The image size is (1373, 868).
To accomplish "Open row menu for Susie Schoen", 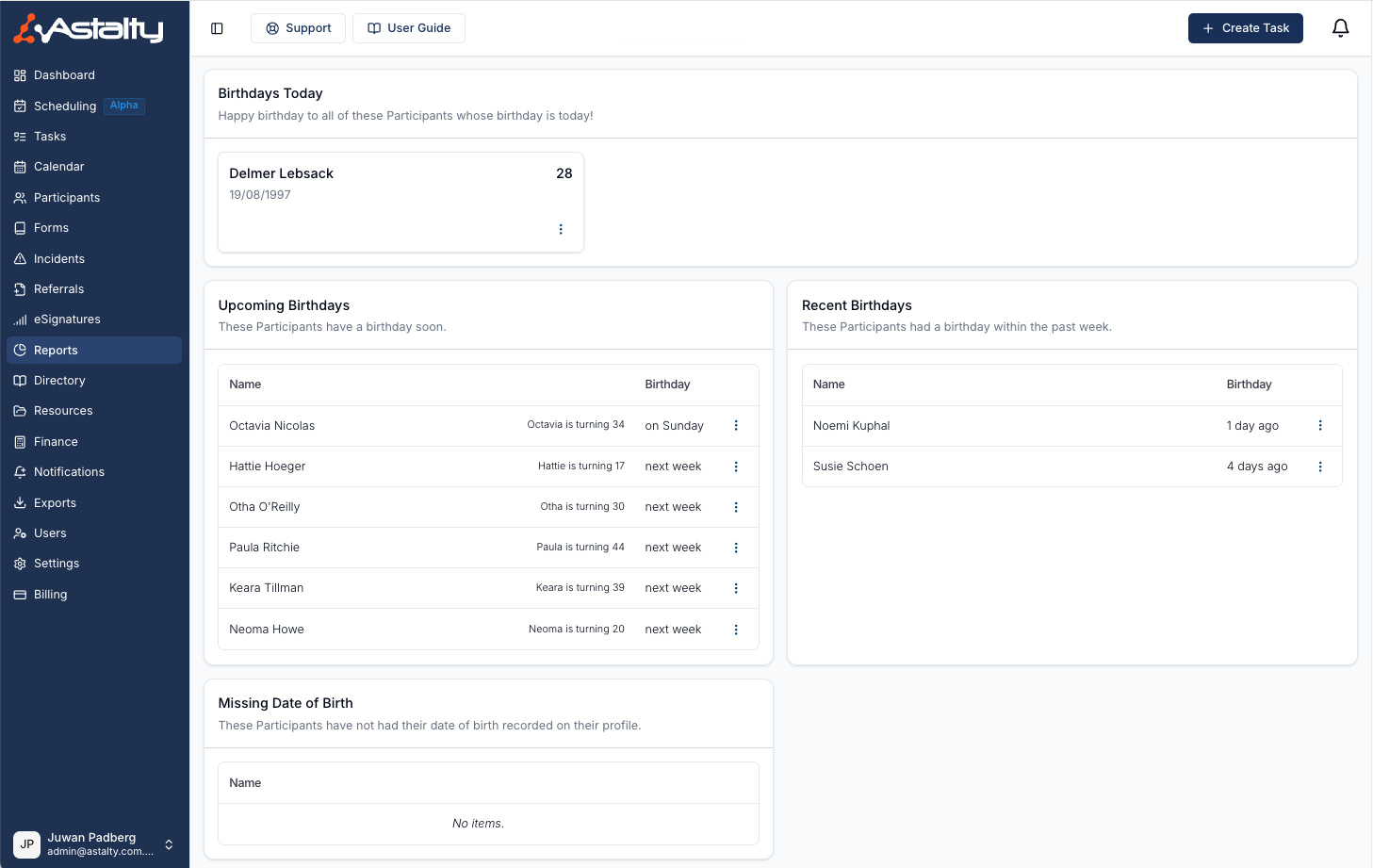I will click(x=1319, y=467).
